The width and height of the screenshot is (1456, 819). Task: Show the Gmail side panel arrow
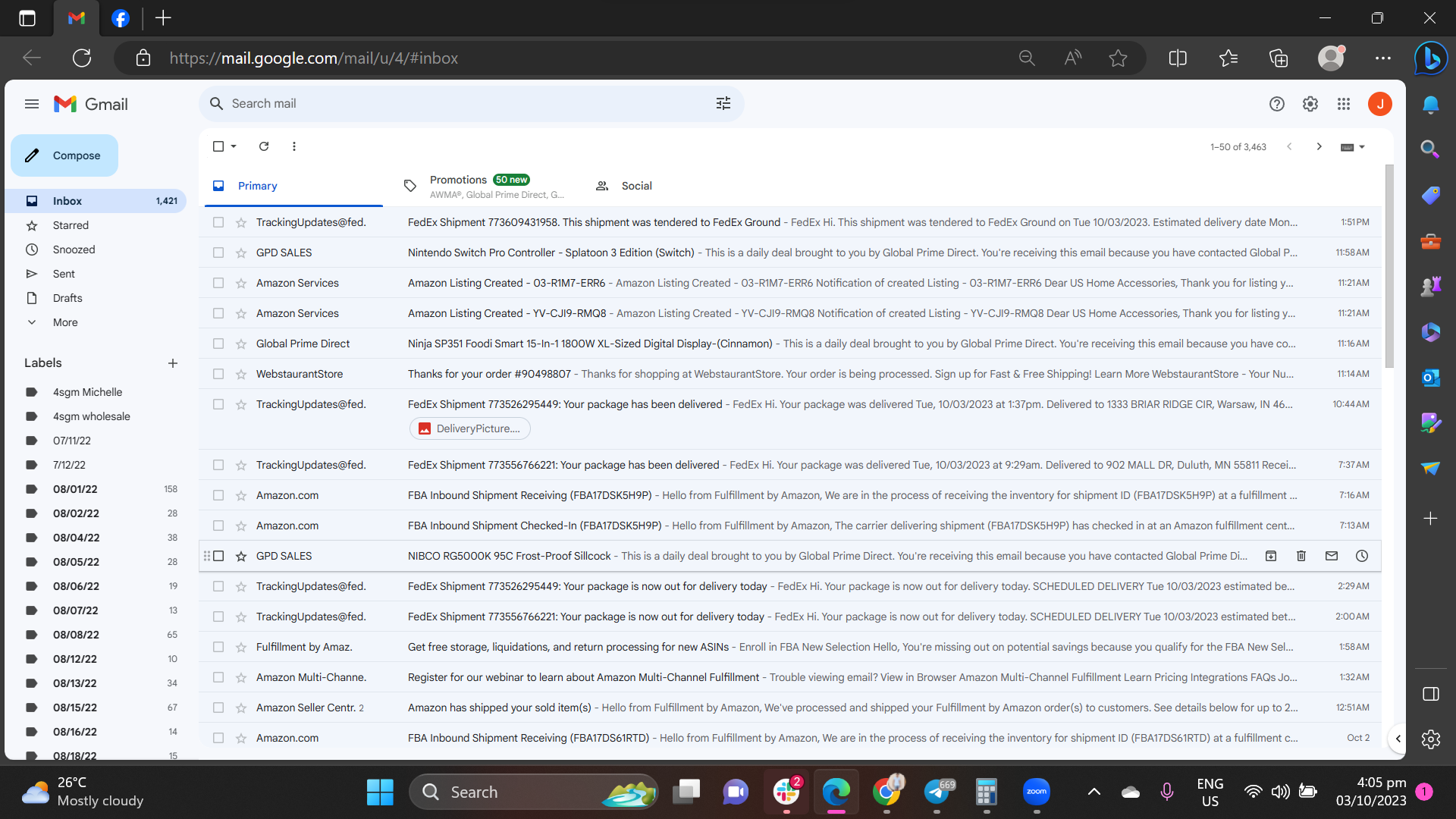pyautogui.click(x=1398, y=738)
